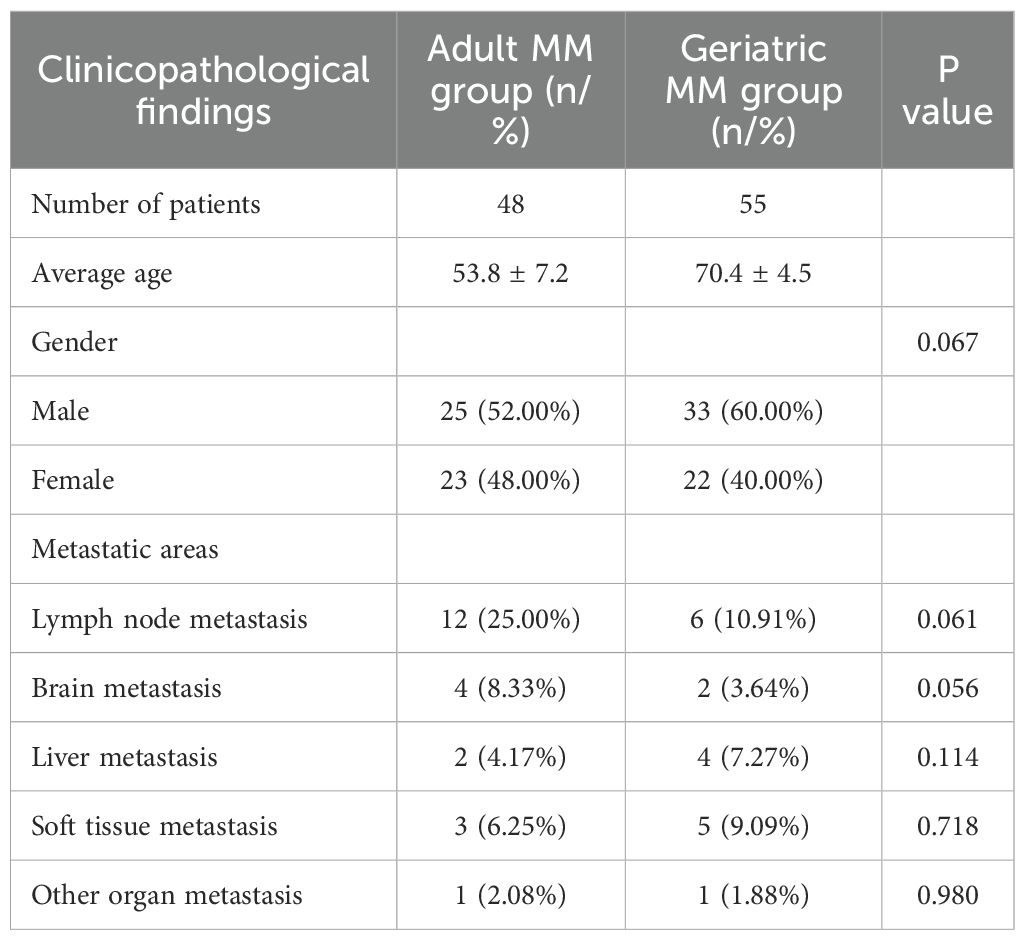1025x940 pixels.
Task: Click the Geriatric MM group header
Action: 753,90
